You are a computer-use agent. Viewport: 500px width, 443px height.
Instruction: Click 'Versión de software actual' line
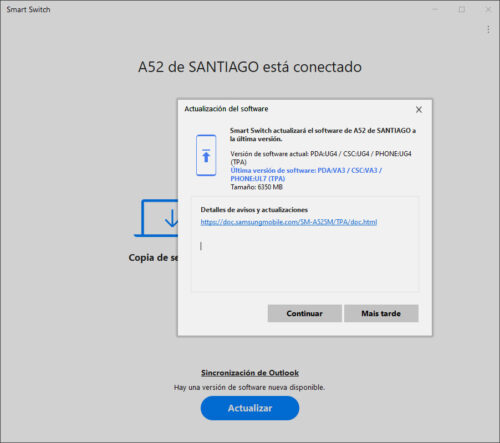(321, 158)
